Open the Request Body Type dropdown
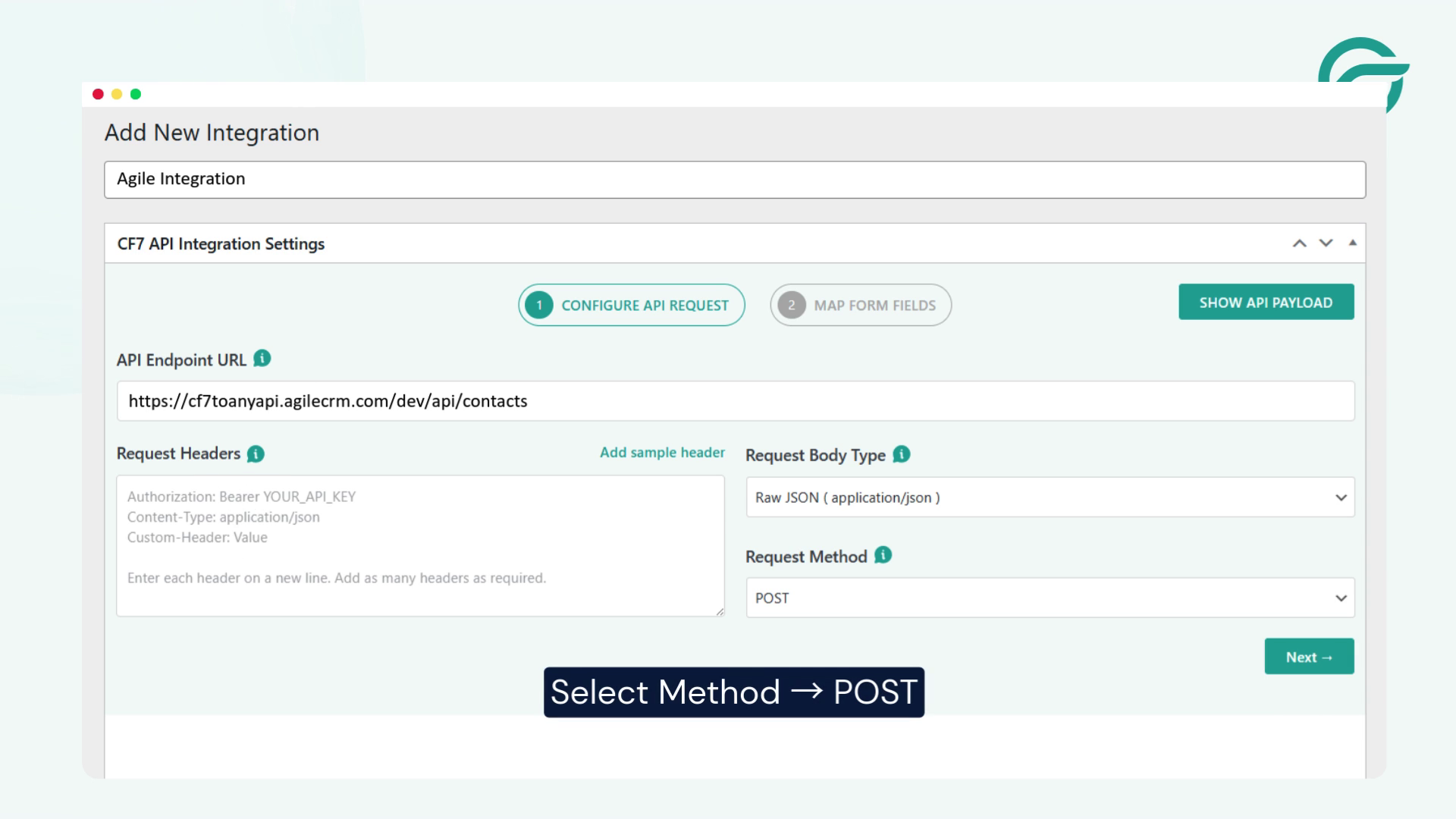 pyautogui.click(x=1050, y=497)
